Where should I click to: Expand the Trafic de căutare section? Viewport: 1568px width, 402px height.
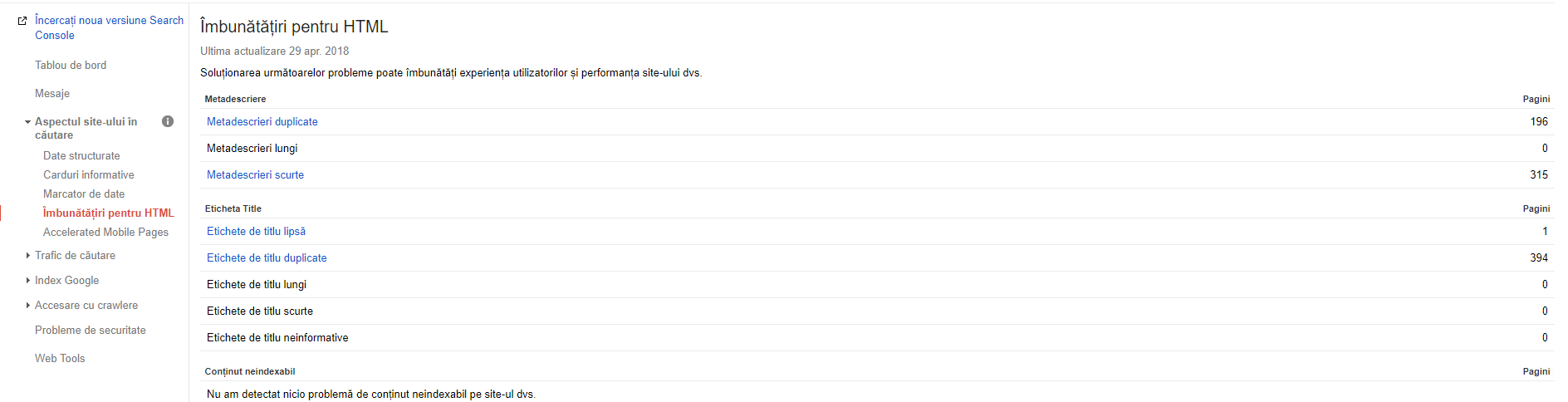[27, 256]
